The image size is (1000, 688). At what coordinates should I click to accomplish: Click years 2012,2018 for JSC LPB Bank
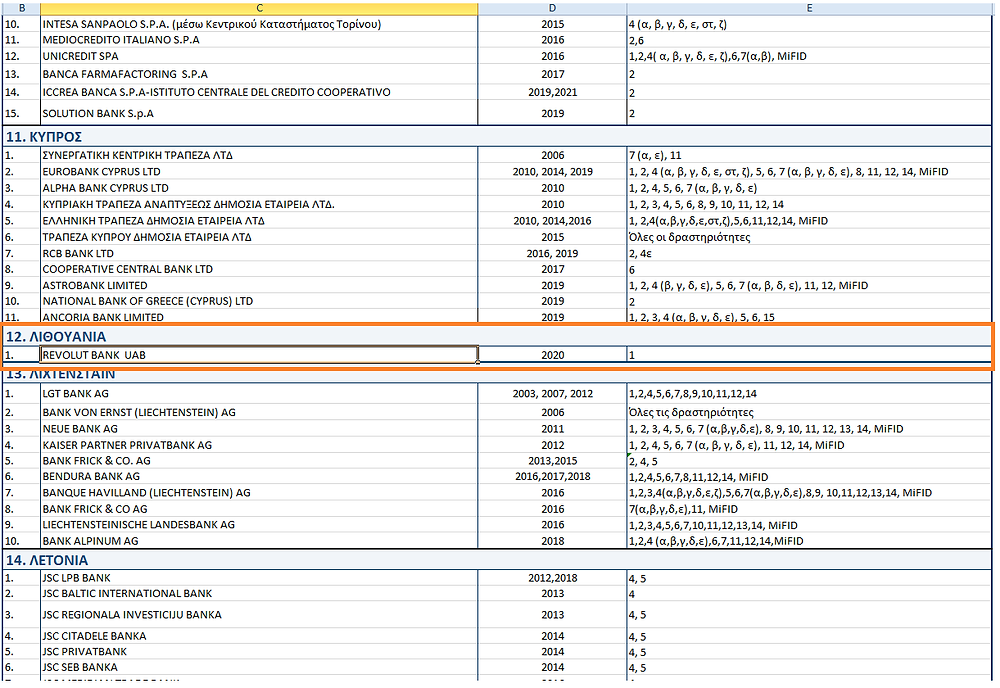click(x=552, y=578)
